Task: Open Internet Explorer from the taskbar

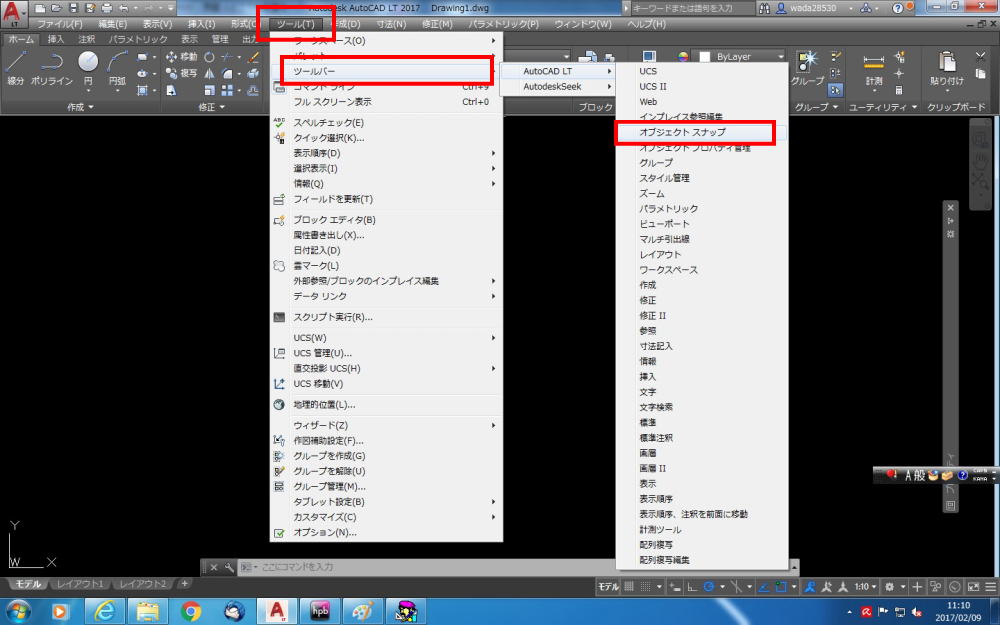Action: [104, 611]
